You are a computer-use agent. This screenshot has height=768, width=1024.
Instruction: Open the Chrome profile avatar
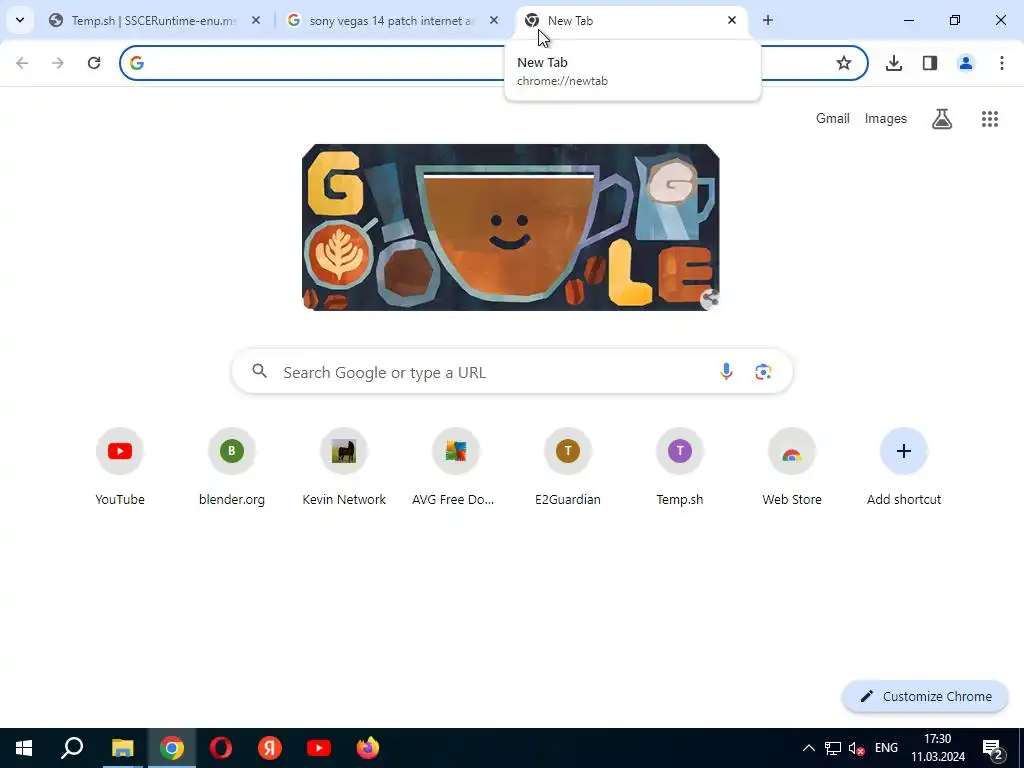(966, 63)
